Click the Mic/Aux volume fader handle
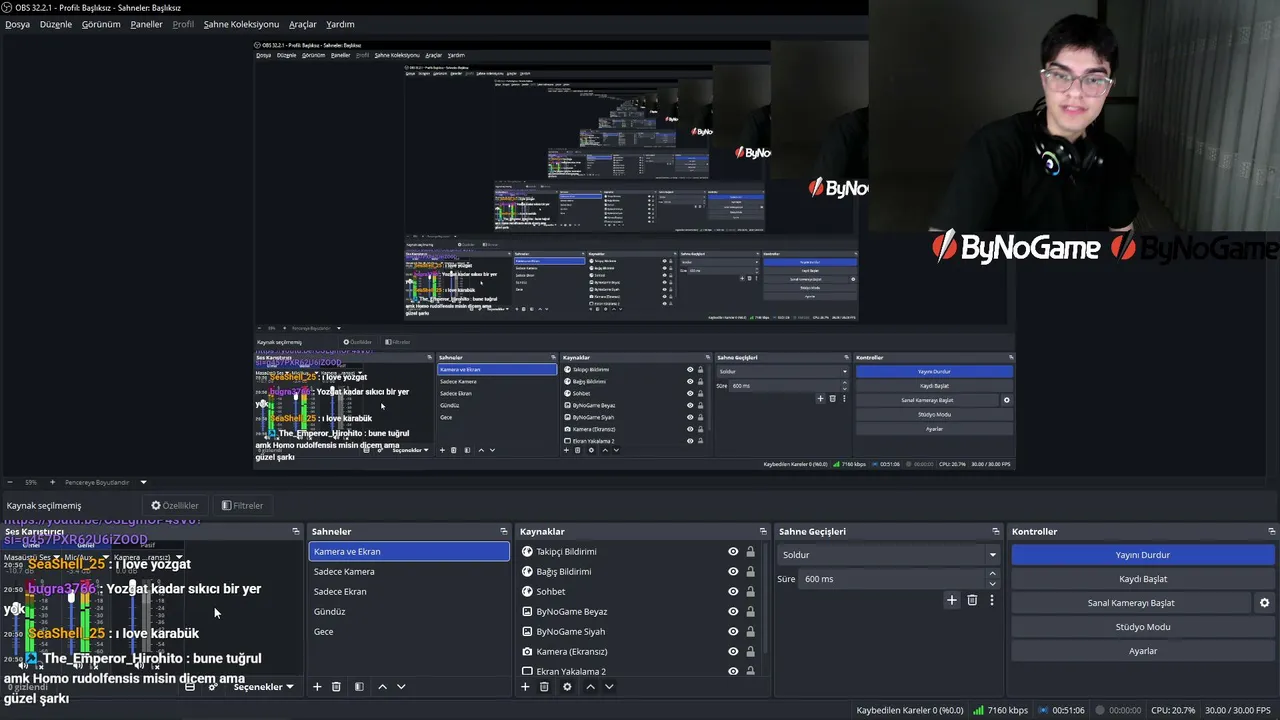Viewport: 1280px width, 720px height. coord(71,597)
